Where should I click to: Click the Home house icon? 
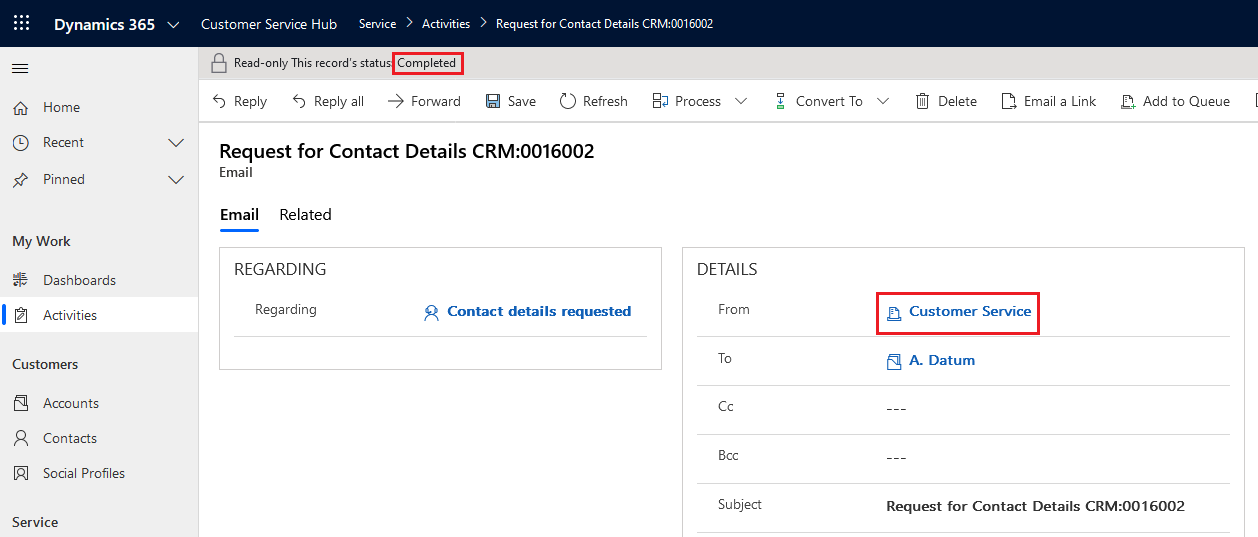pos(20,107)
